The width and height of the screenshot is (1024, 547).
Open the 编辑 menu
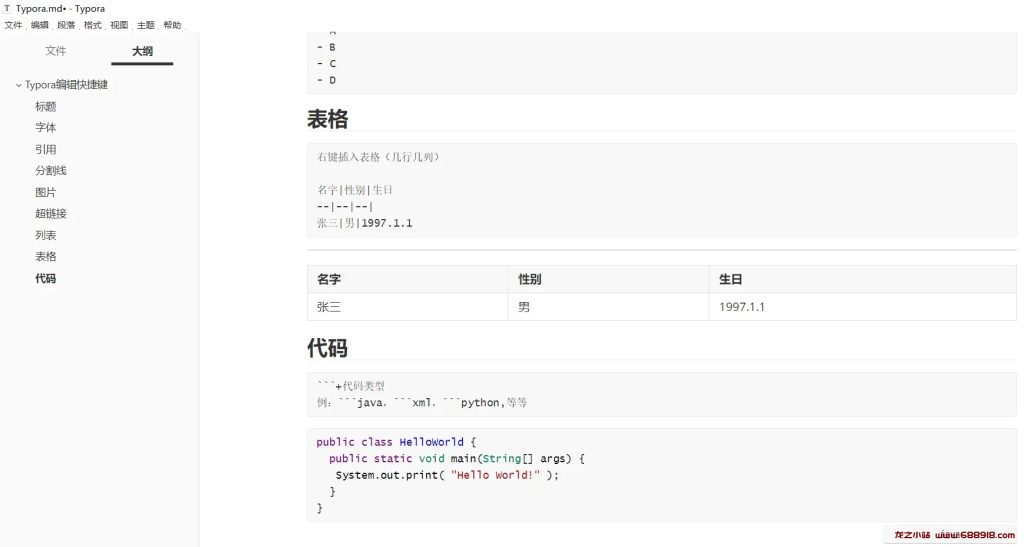tap(40, 25)
